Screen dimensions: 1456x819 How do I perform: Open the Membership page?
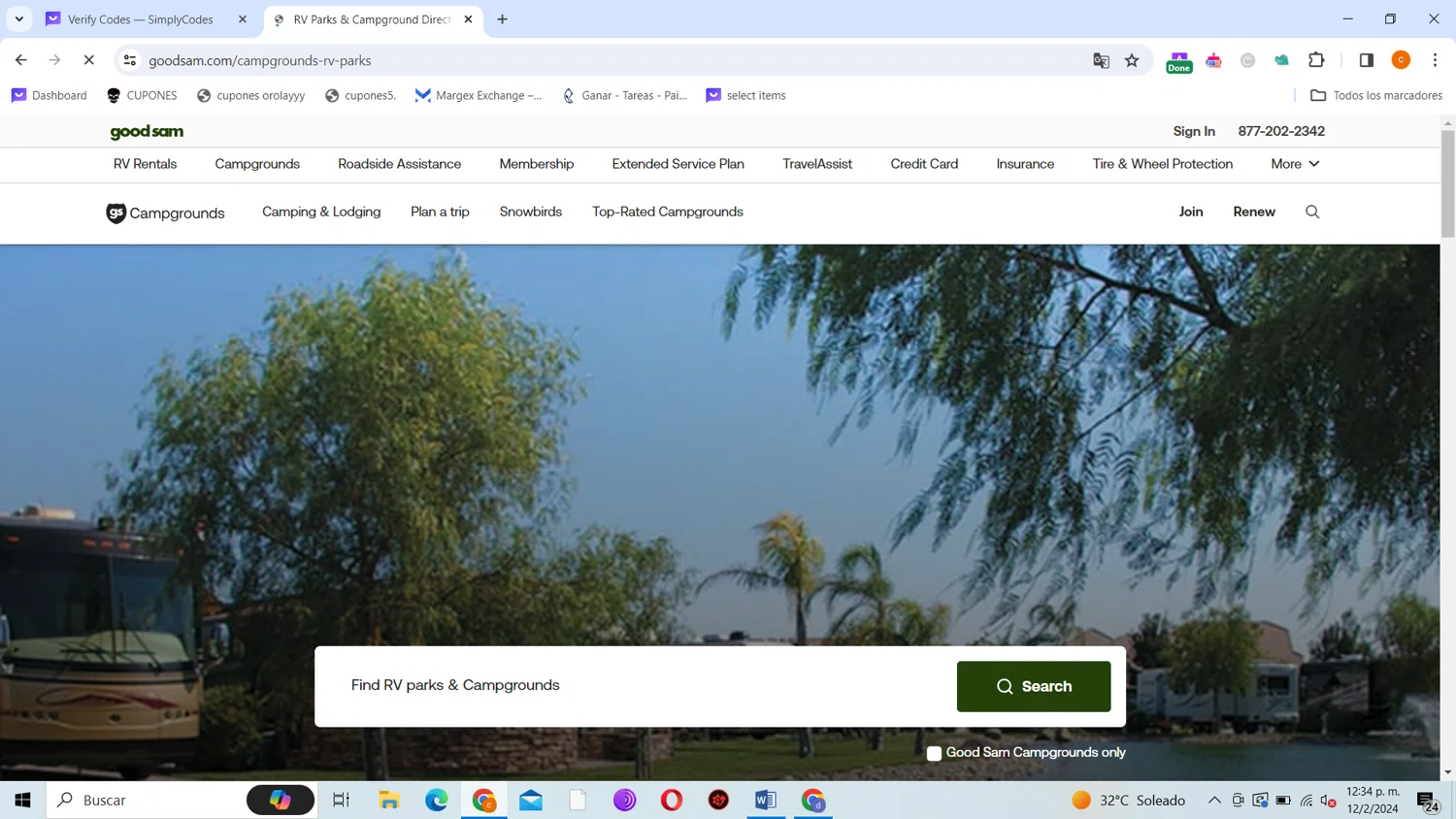click(537, 164)
